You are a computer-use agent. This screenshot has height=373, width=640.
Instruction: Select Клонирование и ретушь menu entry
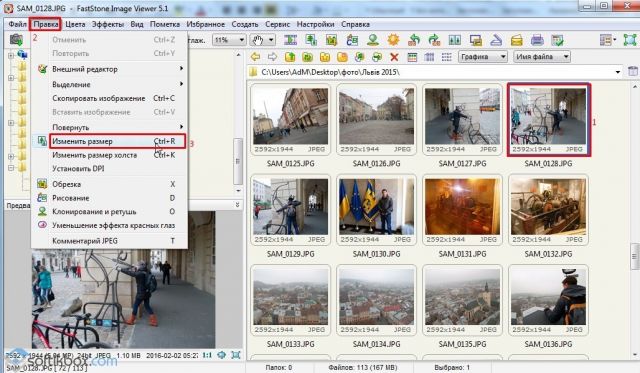coord(109,211)
